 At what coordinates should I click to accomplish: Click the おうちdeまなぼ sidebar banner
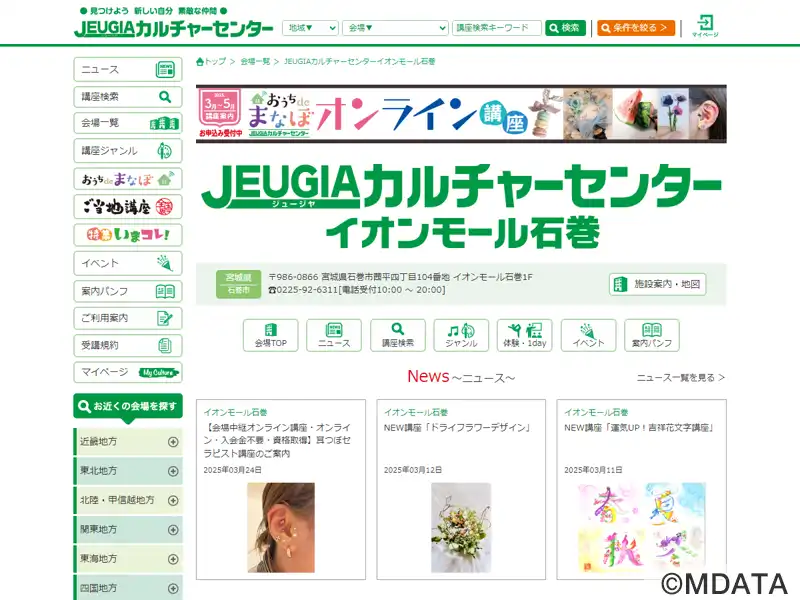128,179
